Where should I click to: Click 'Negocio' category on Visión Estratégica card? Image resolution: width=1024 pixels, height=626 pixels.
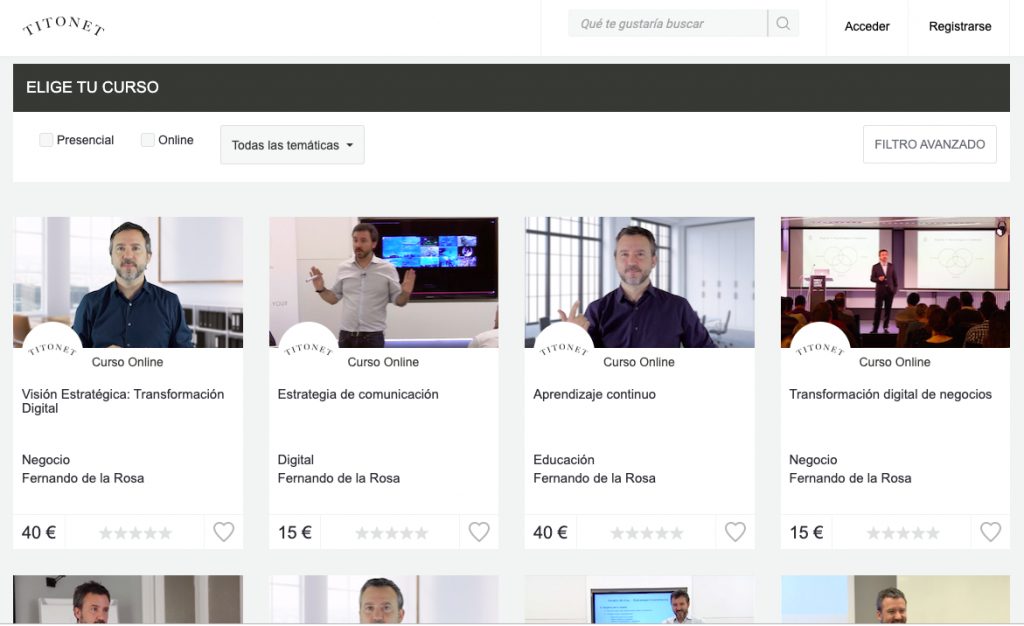coord(46,460)
